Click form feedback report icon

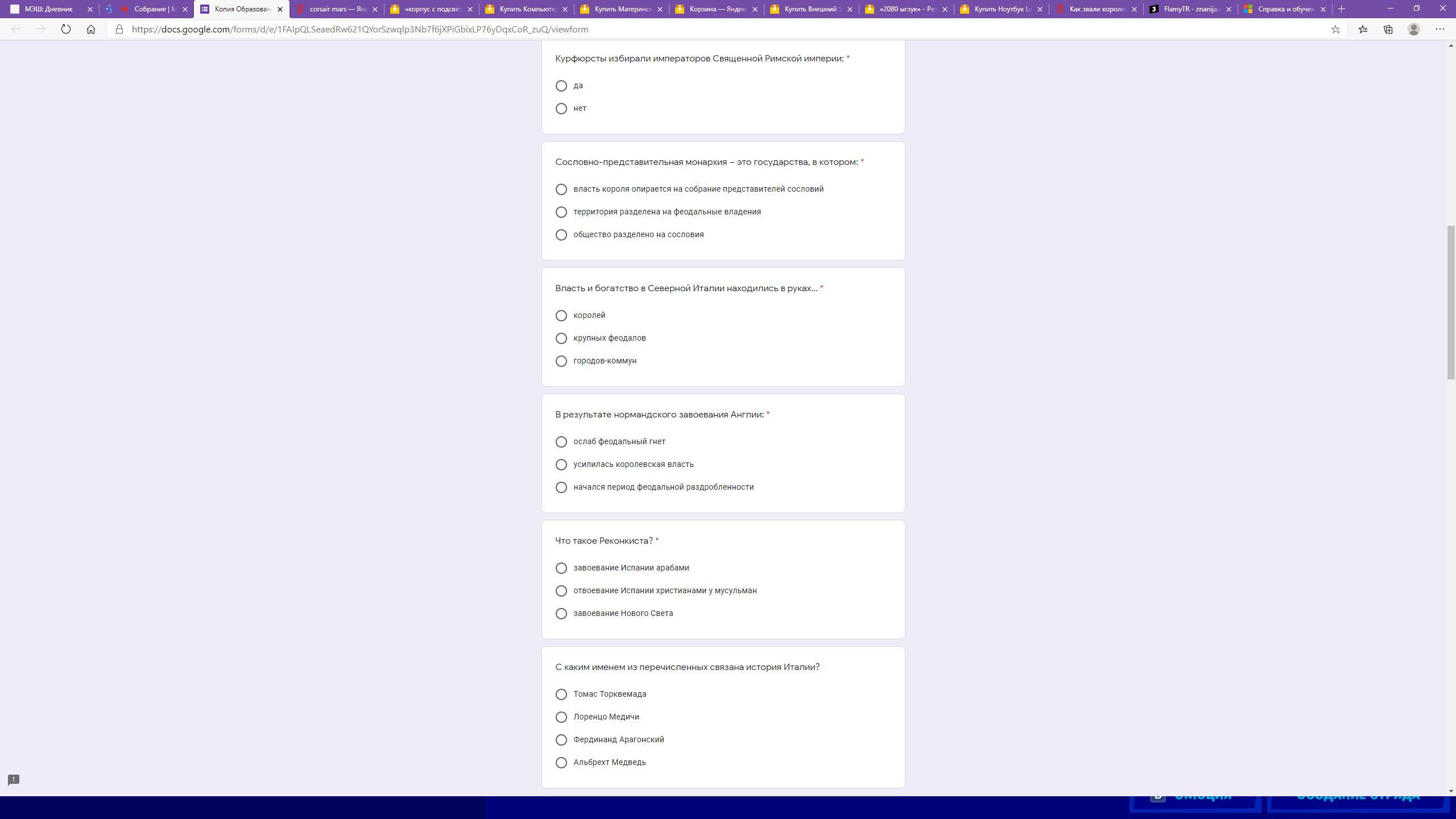click(14, 780)
